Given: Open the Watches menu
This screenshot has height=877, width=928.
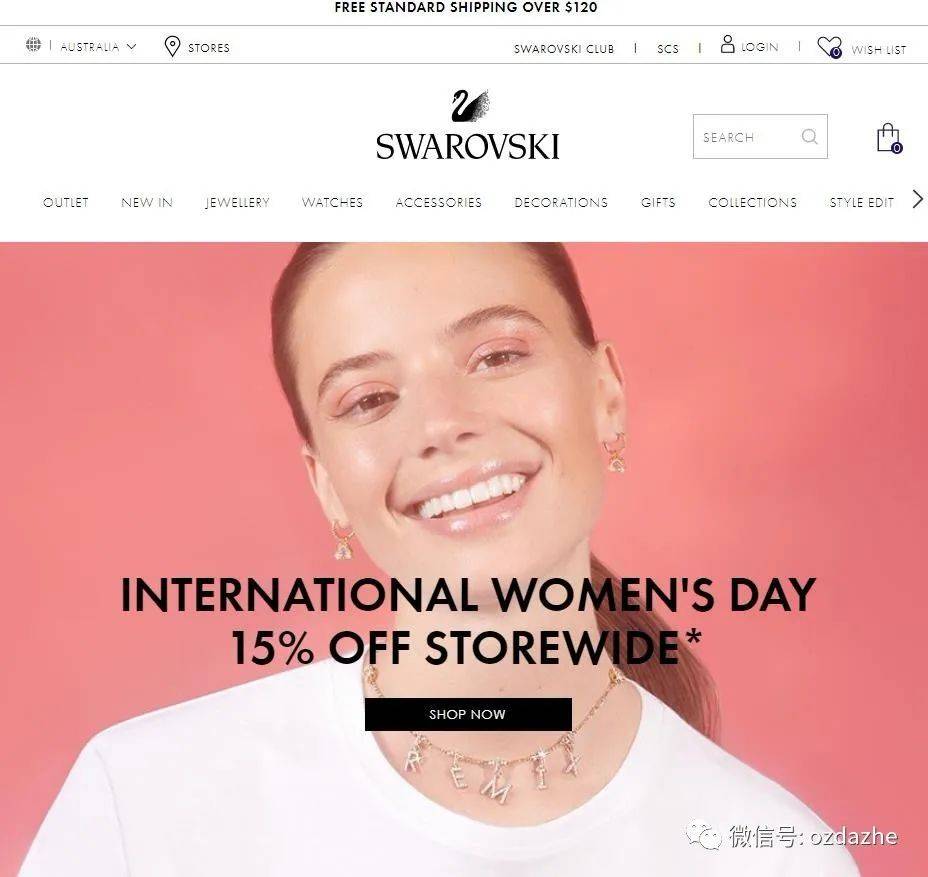Looking at the screenshot, I should pyautogui.click(x=332, y=202).
